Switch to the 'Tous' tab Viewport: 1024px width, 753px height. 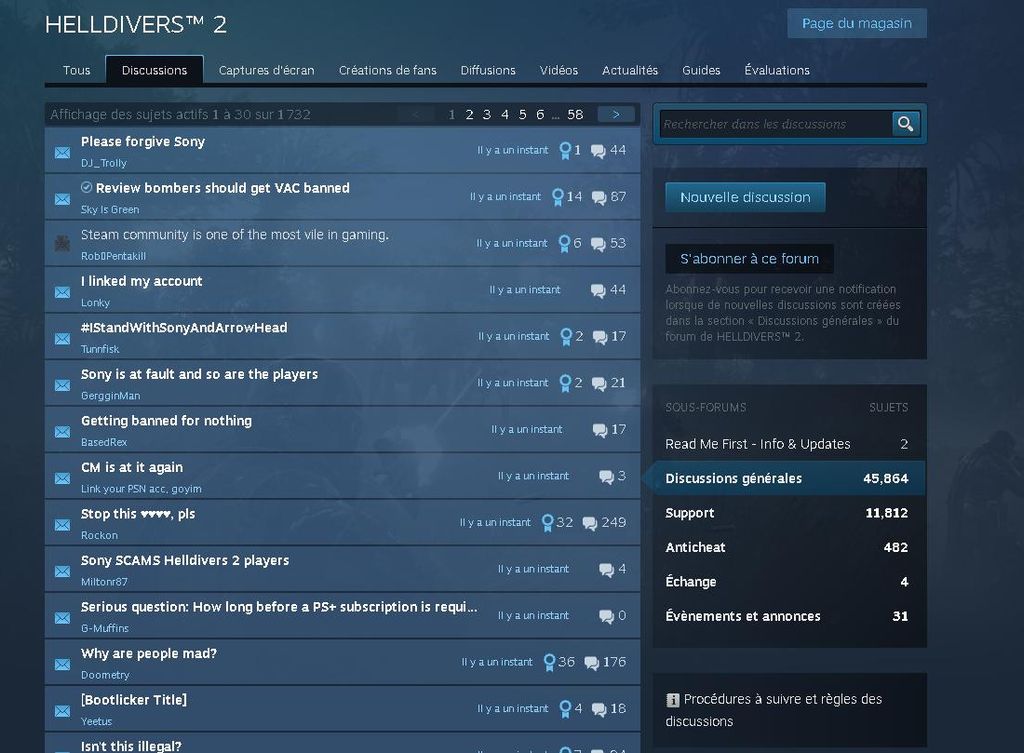click(x=76, y=71)
